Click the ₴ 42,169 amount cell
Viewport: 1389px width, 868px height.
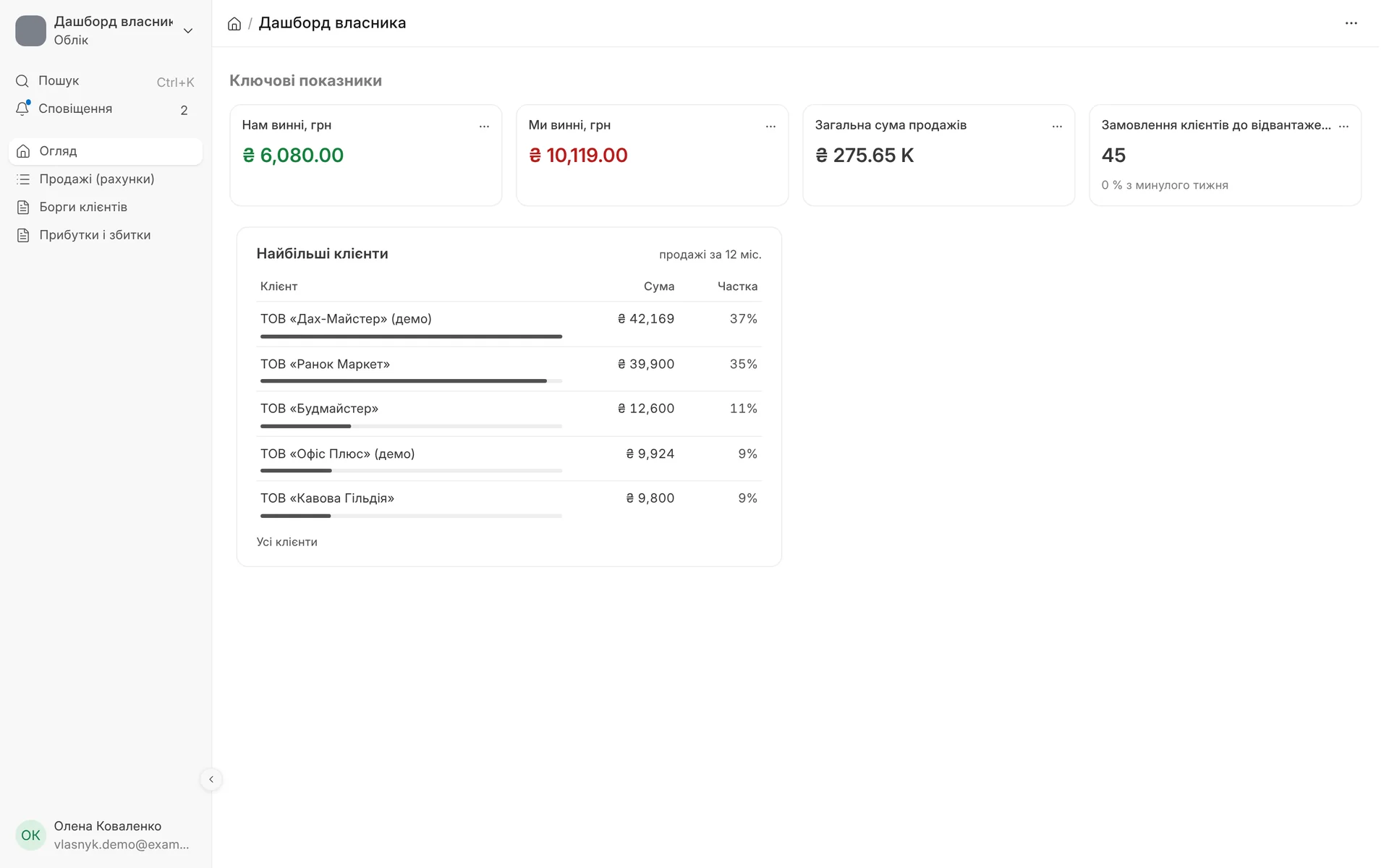[x=646, y=319]
